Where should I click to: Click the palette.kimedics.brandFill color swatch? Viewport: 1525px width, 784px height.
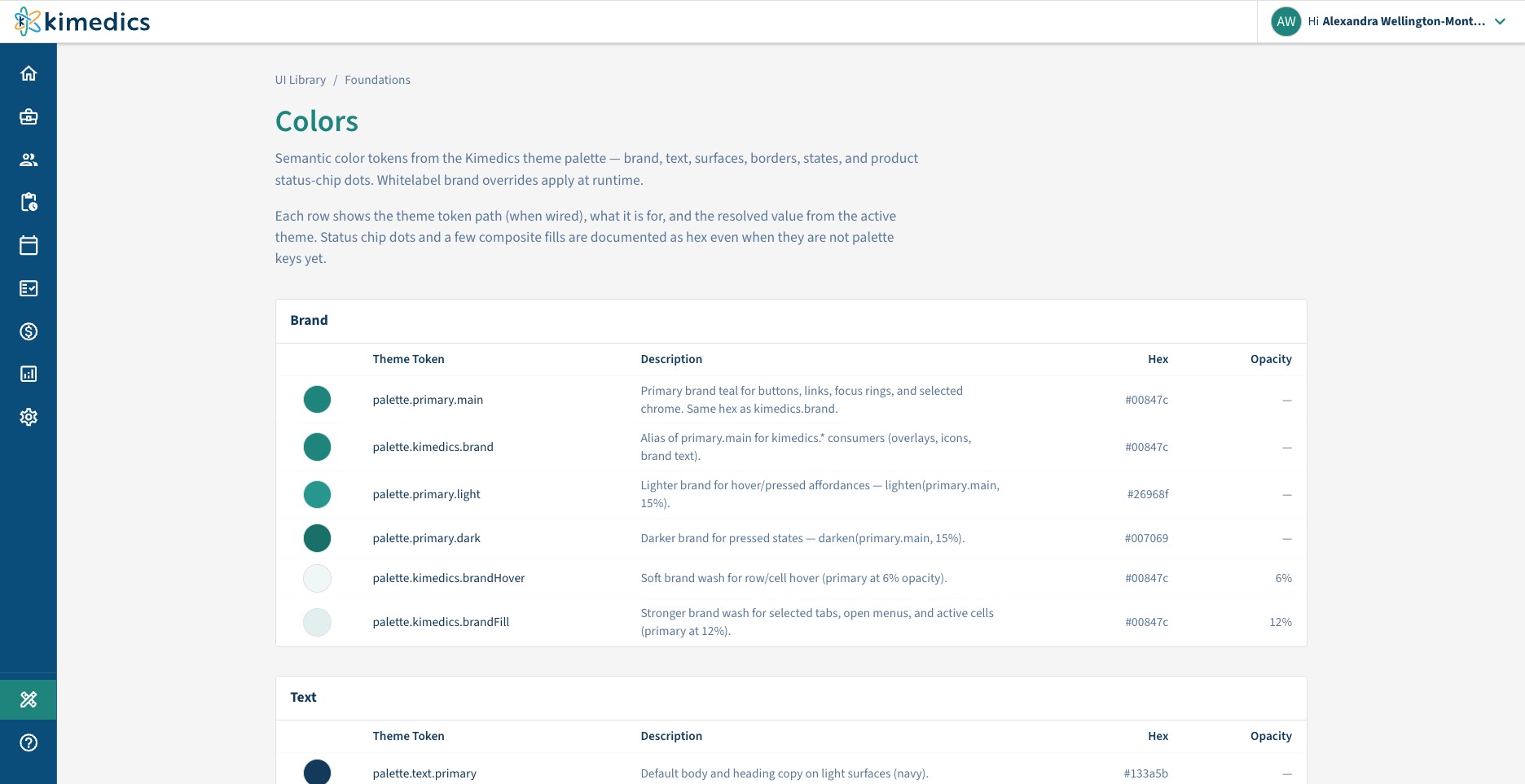[x=317, y=622]
